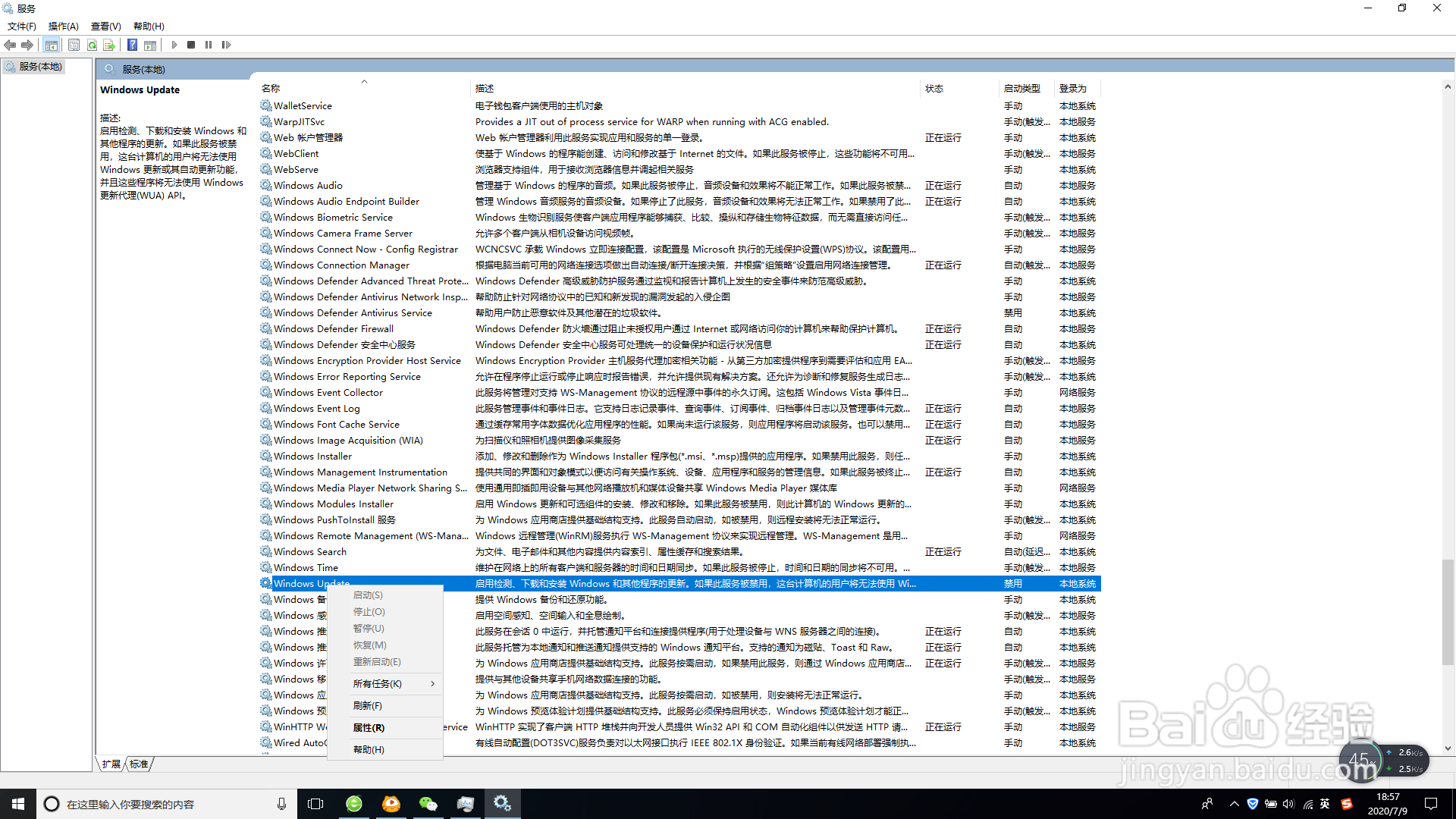The height and width of the screenshot is (819, 1456).
Task: Choose 属性(R) from the context menu
Action: click(369, 727)
